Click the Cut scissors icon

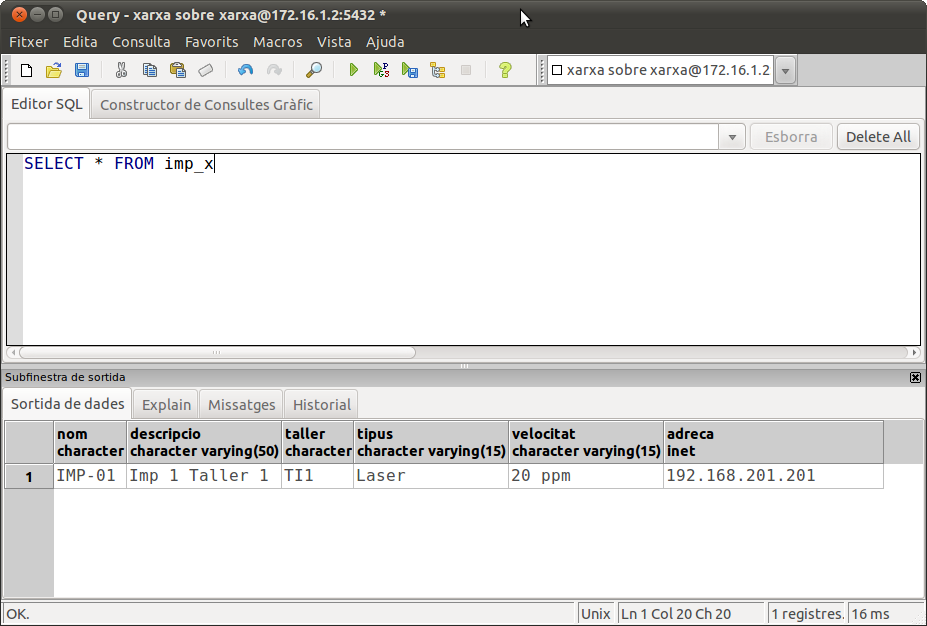coord(122,70)
